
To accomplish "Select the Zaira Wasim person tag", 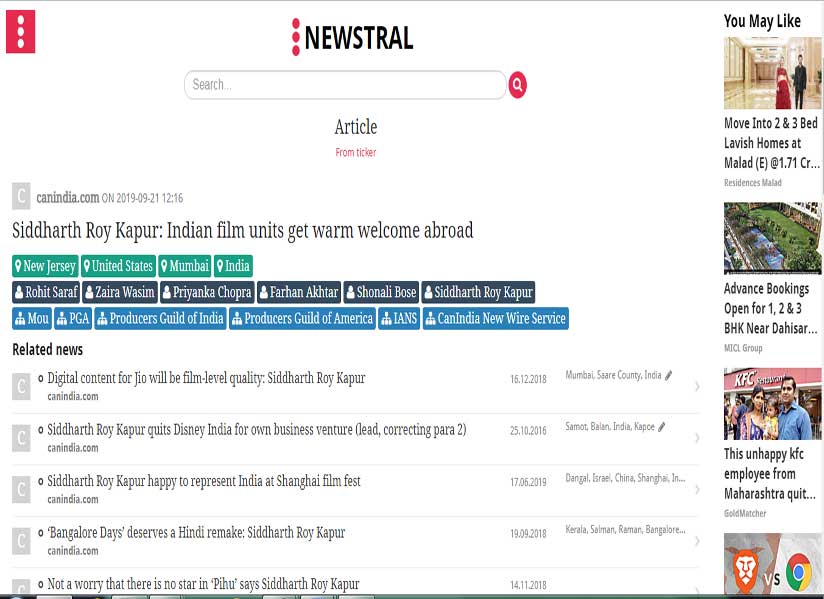I will 120,292.
